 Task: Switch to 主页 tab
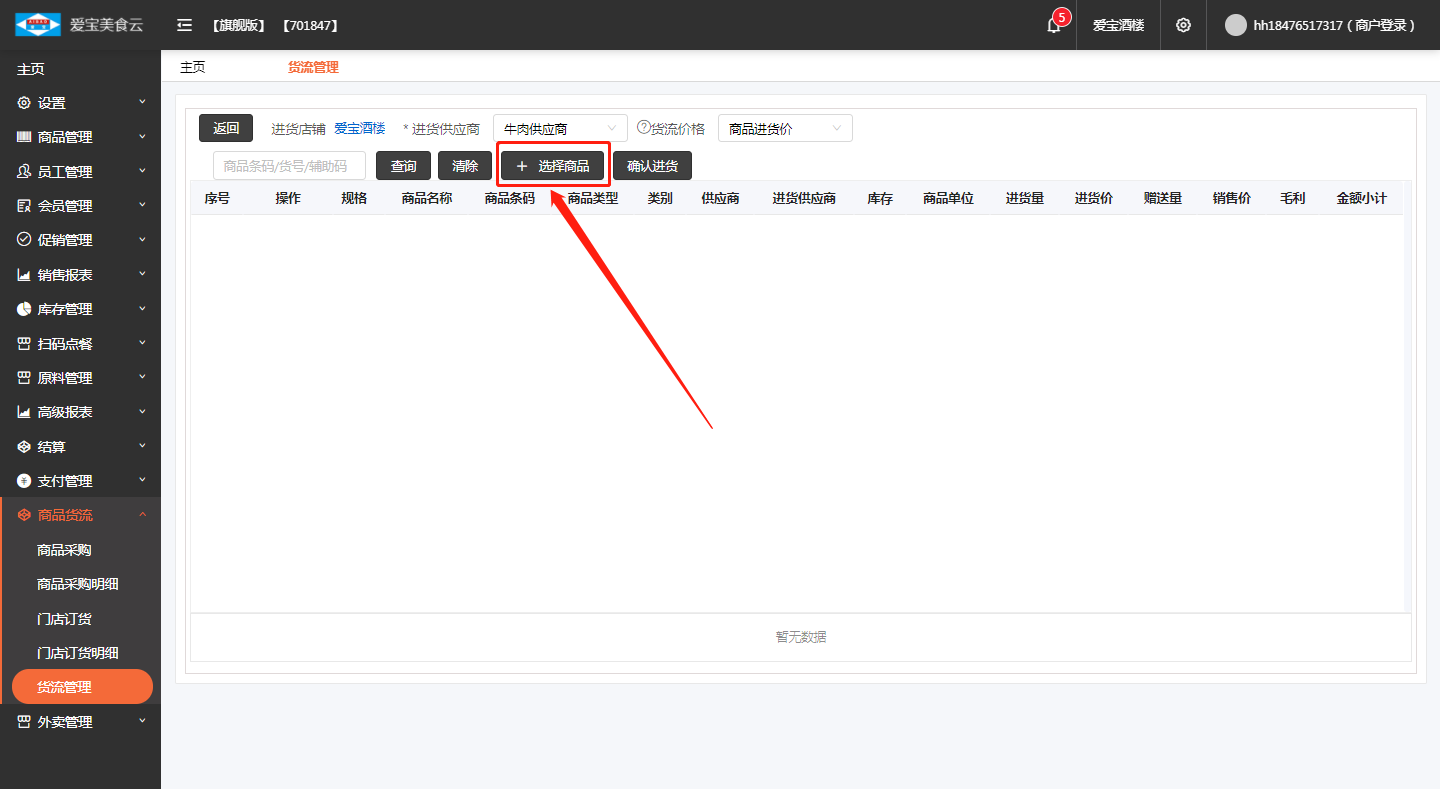click(x=193, y=67)
